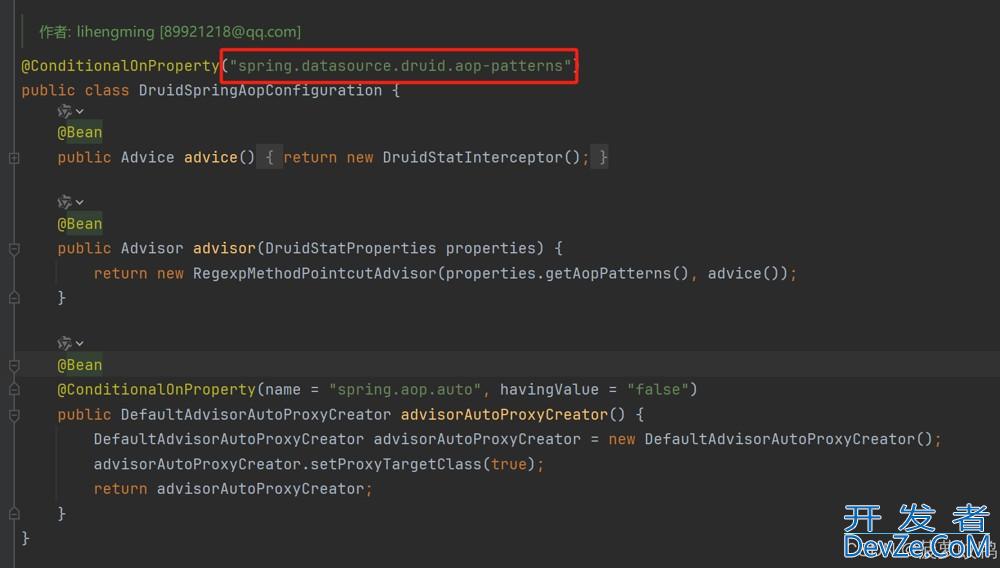Click Advisor return type of advisor method
This screenshot has width=1000, height=568.
(x=152, y=248)
